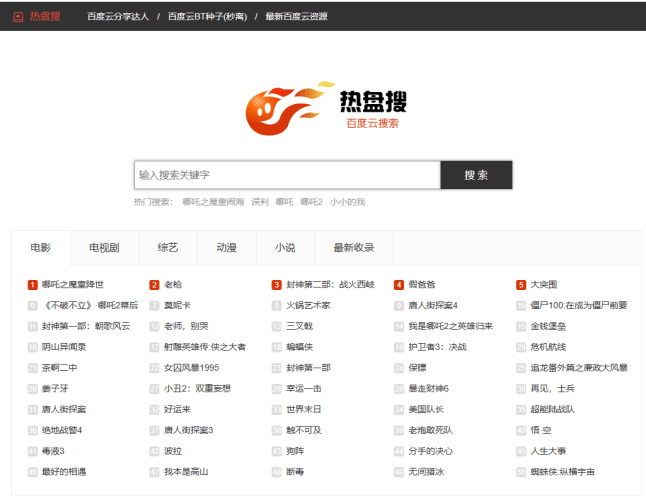This screenshot has height=500, width=646.
Task: Open movie entry 唐人街探案3
Action: tap(188, 430)
